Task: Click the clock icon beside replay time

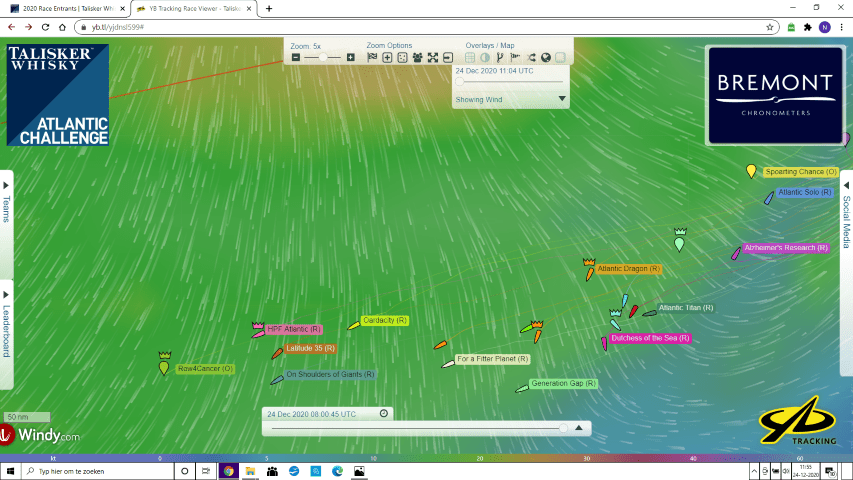Action: (384, 414)
